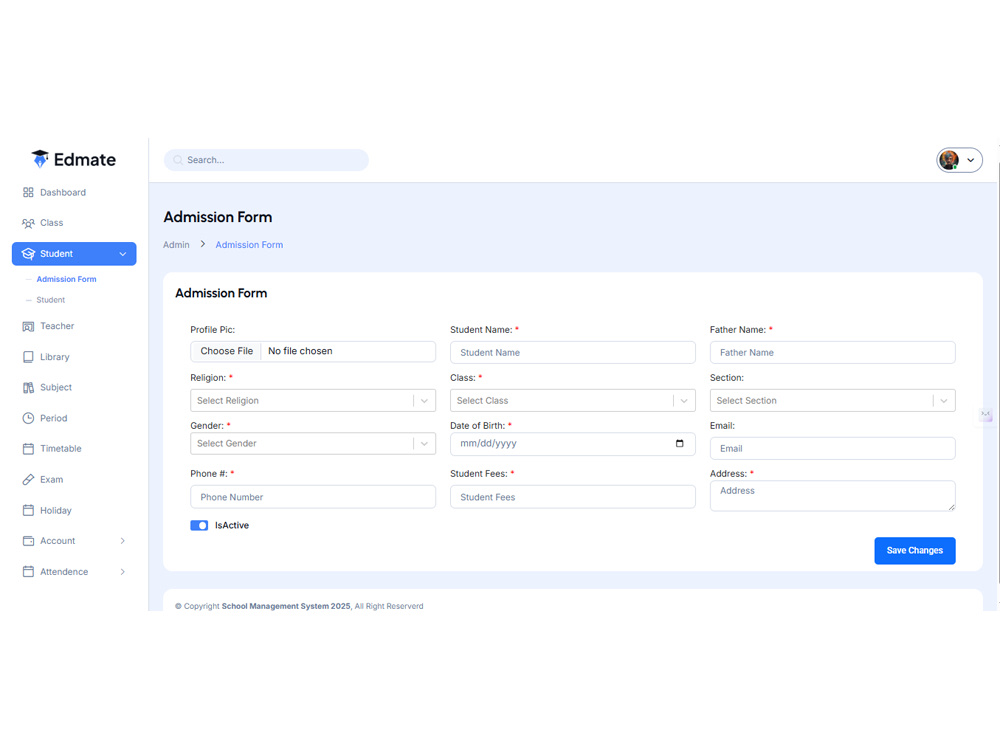
Task: Open the Class menu item
Action: 51,223
